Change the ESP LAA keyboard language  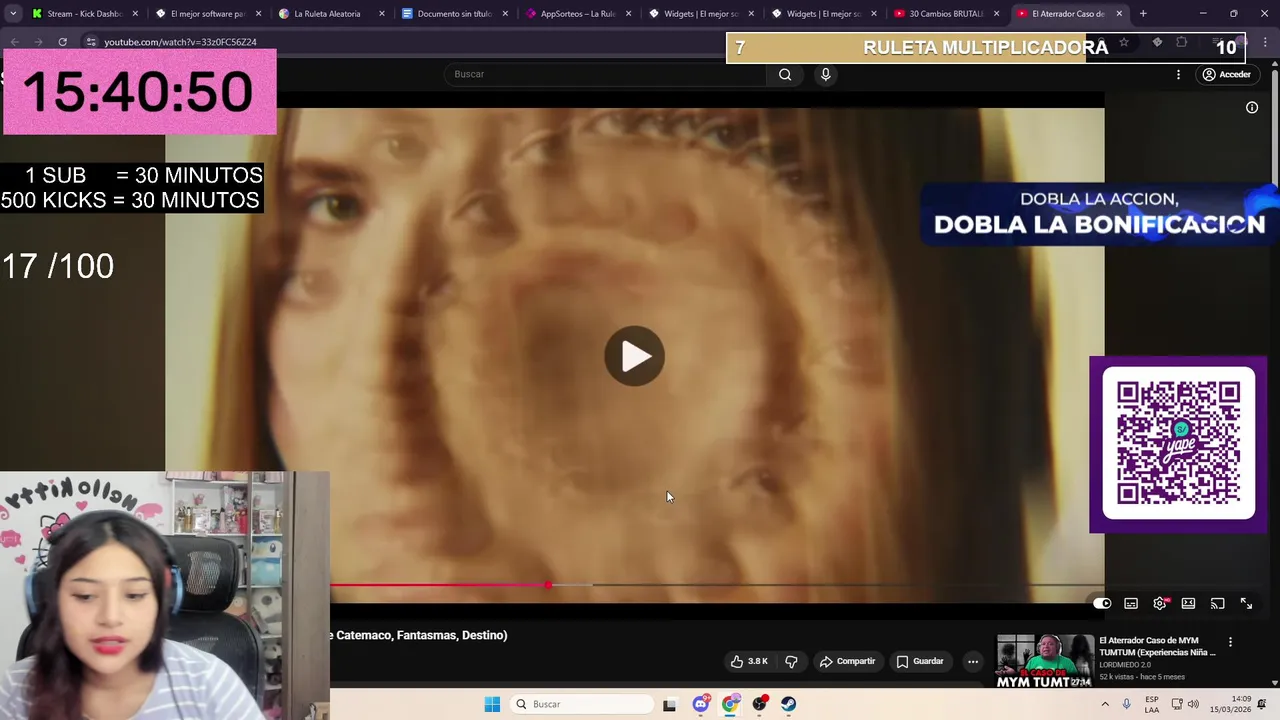[1152, 704]
